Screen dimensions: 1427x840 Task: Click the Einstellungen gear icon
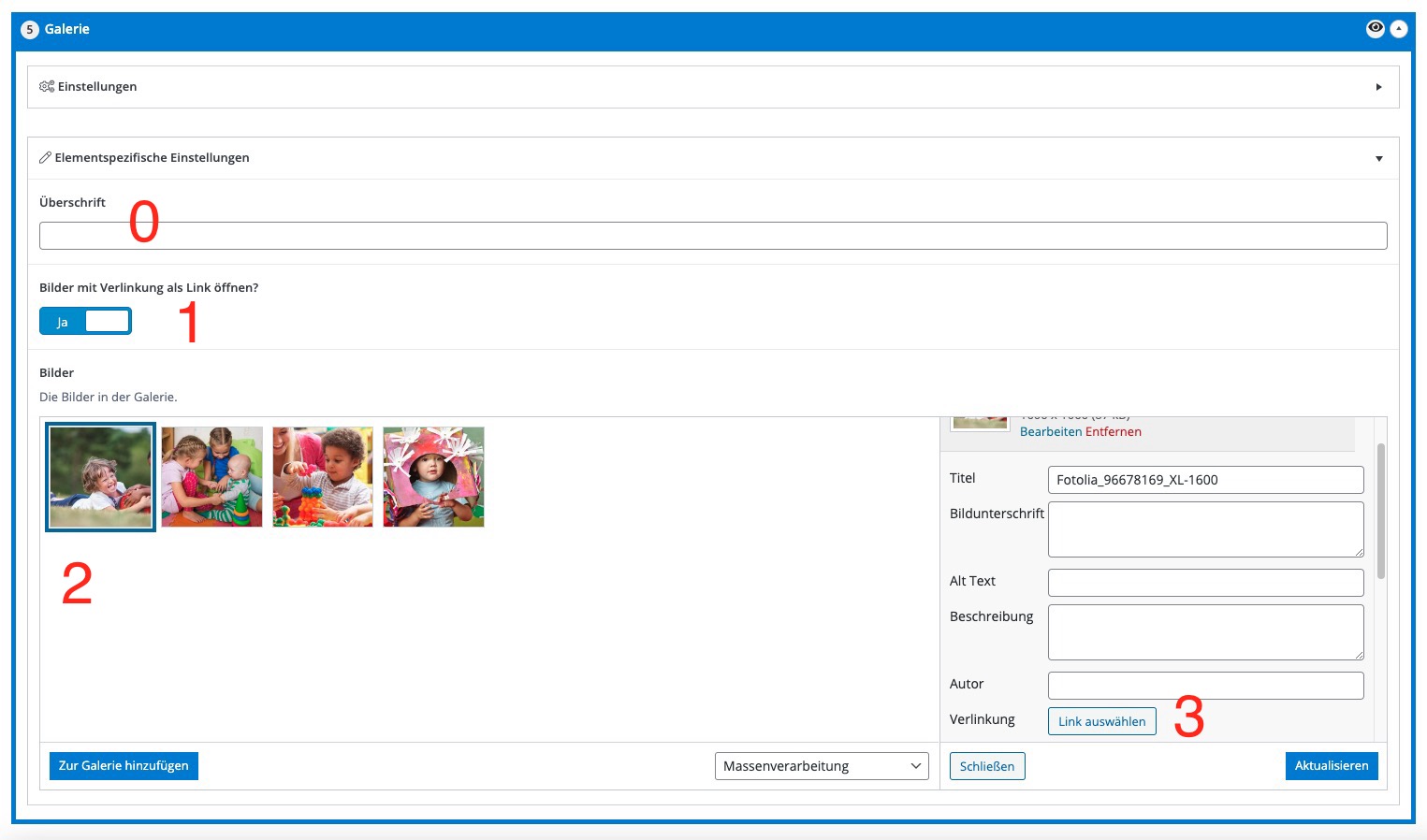[46, 86]
